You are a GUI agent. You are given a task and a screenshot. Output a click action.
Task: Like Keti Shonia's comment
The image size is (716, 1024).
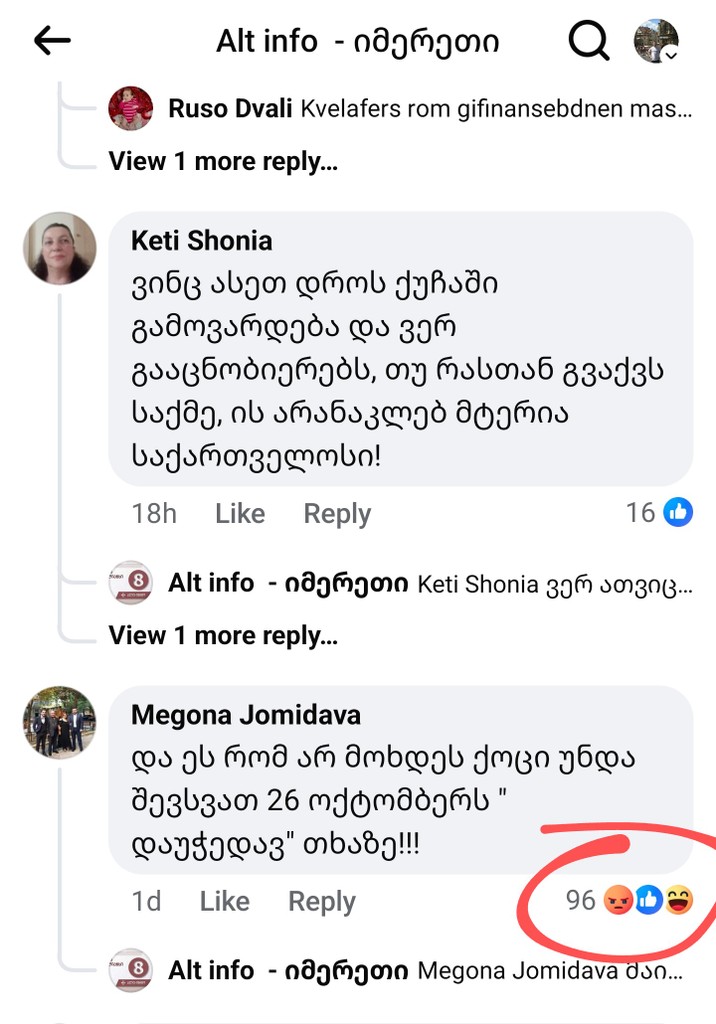tap(240, 514)
